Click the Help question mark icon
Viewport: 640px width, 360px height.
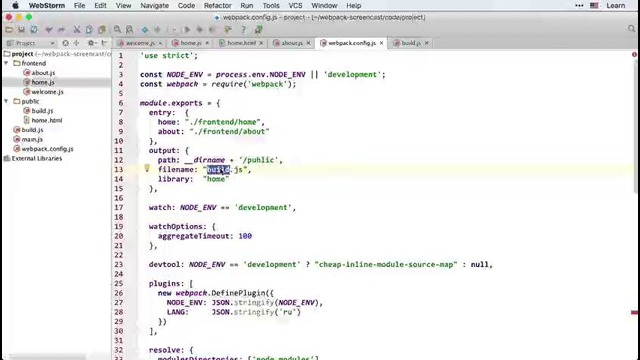tap(243, 30)
